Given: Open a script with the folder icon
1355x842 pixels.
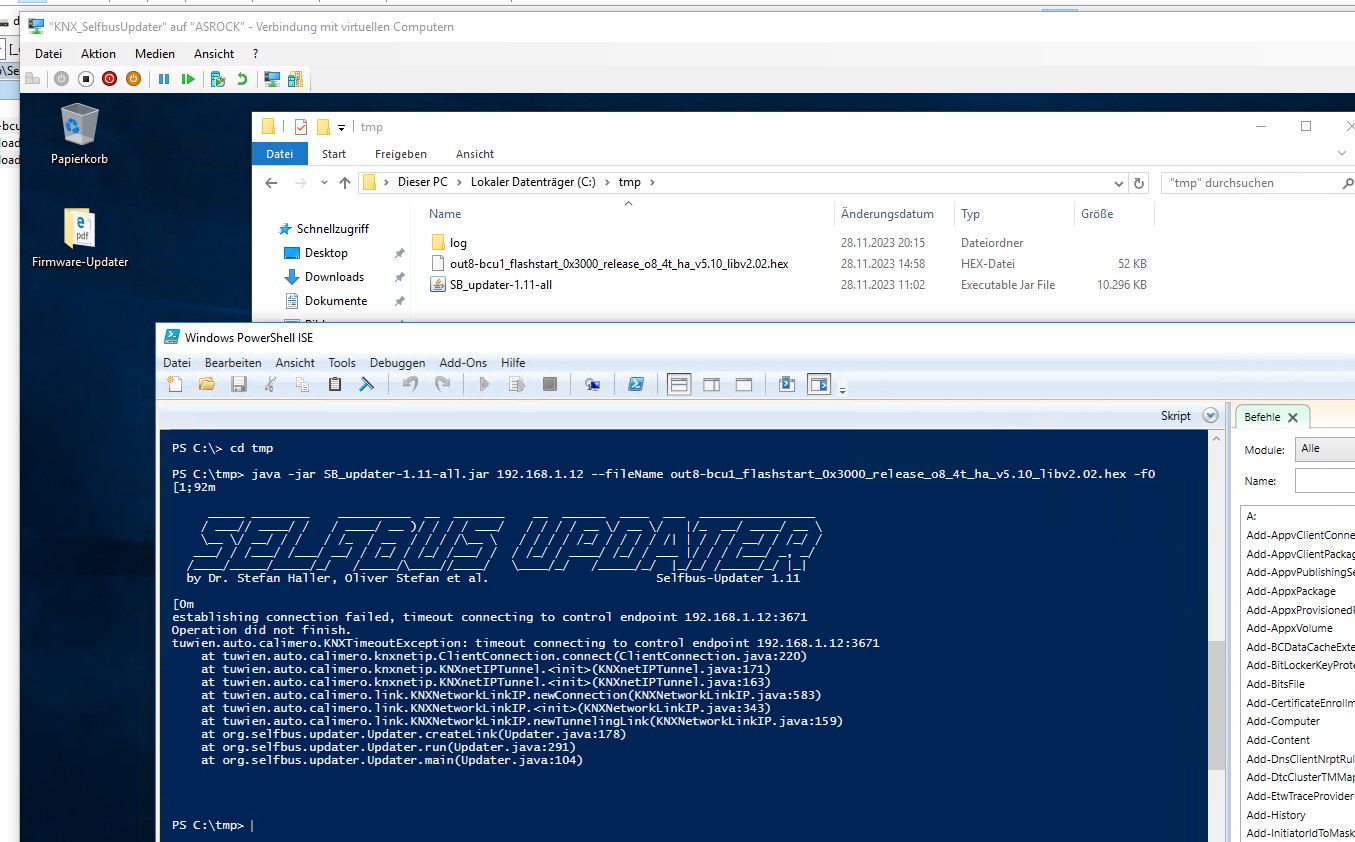Looking at the screenshot, I should (207, 384).
